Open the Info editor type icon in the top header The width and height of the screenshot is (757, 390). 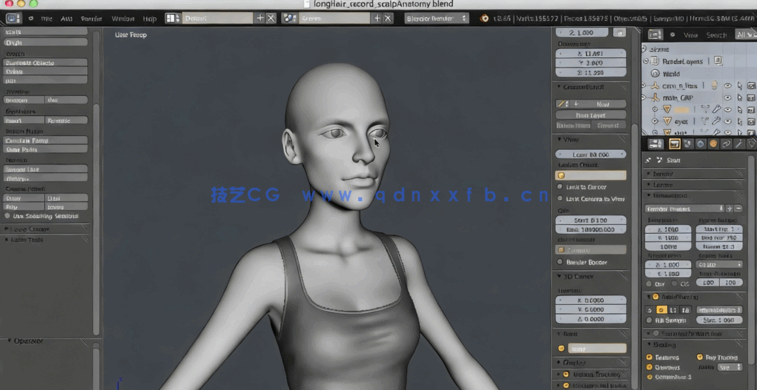click(x=14, y=18)
